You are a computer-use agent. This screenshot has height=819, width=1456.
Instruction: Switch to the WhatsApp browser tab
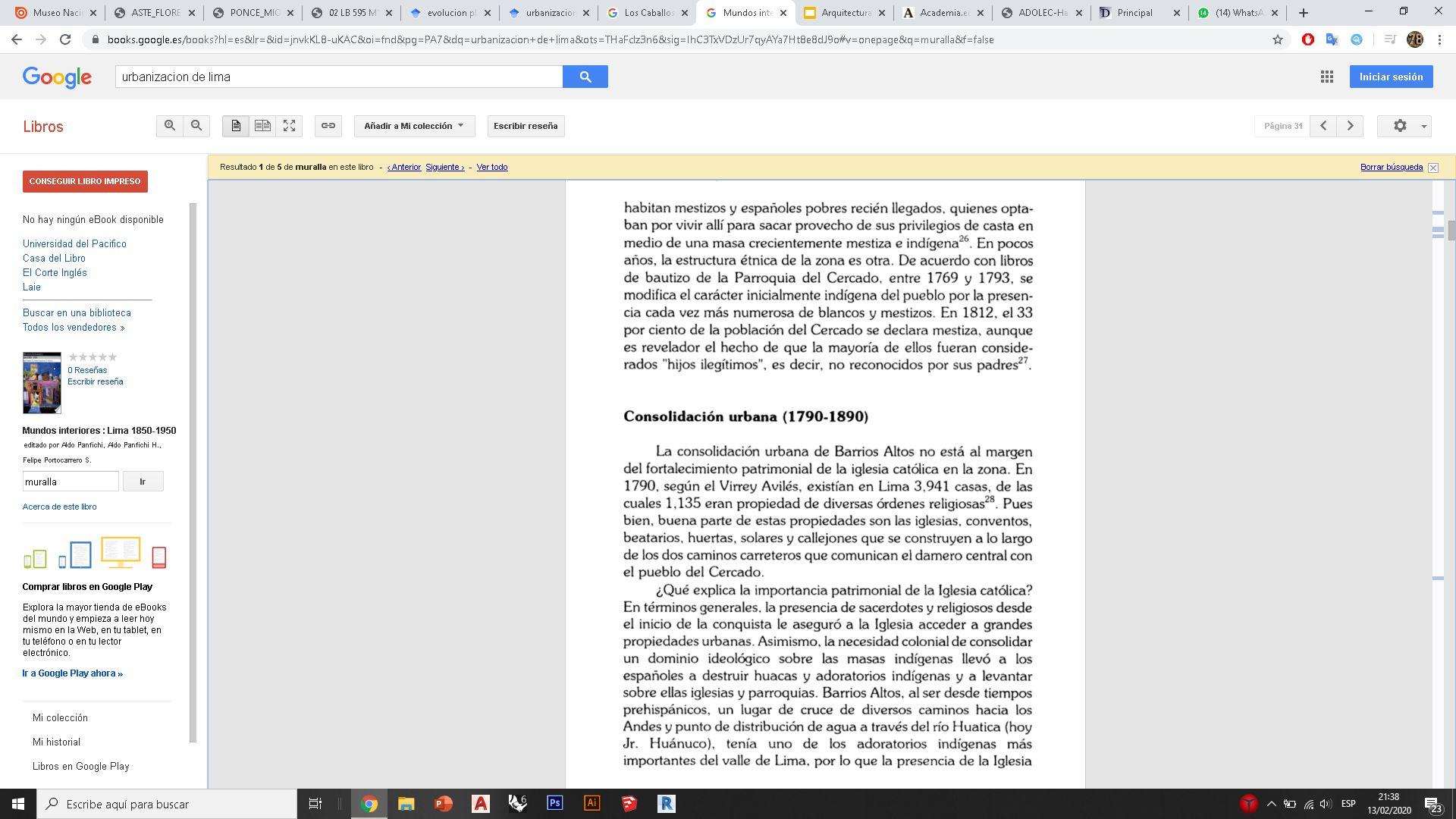tap(1238, 13)
